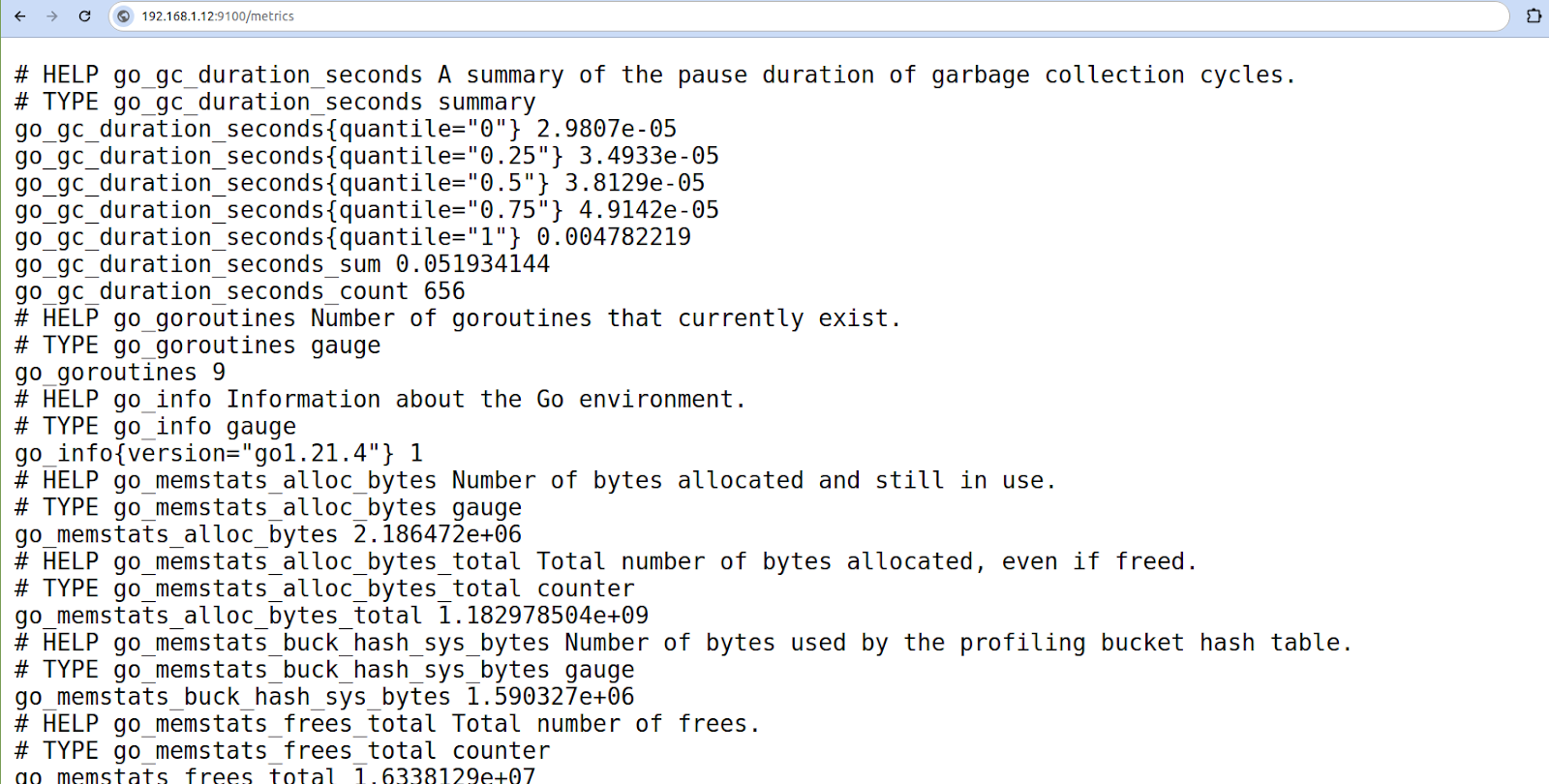Viewport: 1549px width, 784px height.
Task: Click the go_gc_duration_seconds_count value 656
Action: click(443, 292)
